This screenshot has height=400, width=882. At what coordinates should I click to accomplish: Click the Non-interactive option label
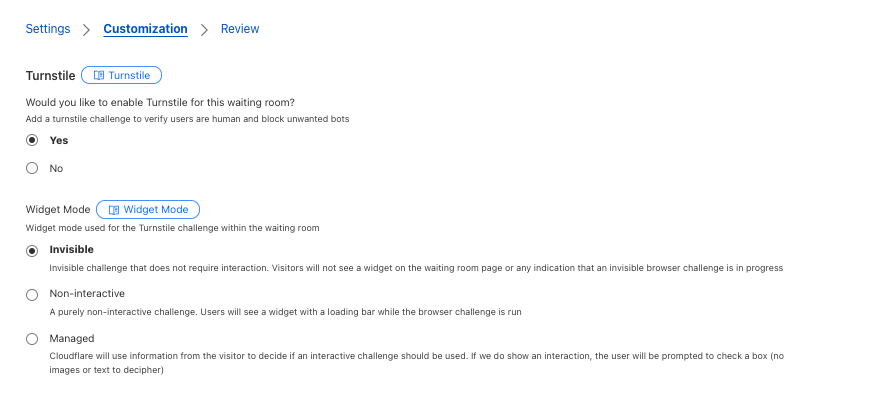click(87, 293)
